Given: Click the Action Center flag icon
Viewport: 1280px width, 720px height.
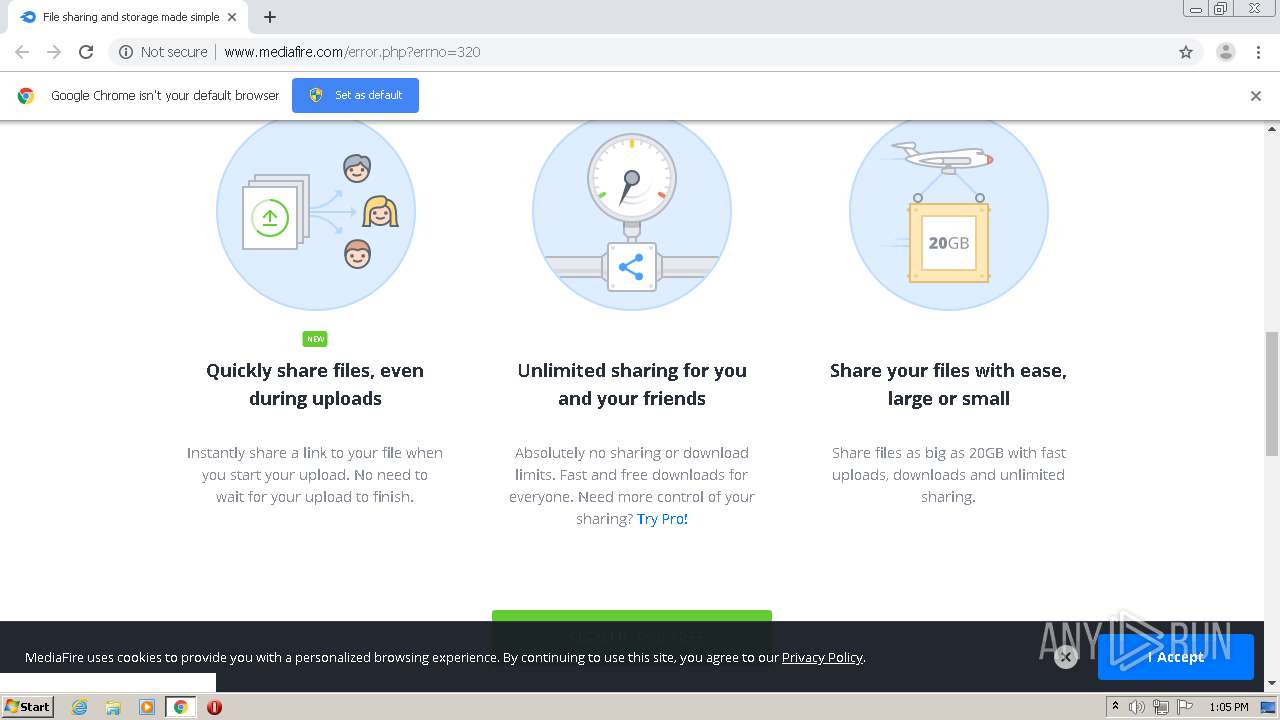Looking at the screenshot, I should [x=1185, y=707].
